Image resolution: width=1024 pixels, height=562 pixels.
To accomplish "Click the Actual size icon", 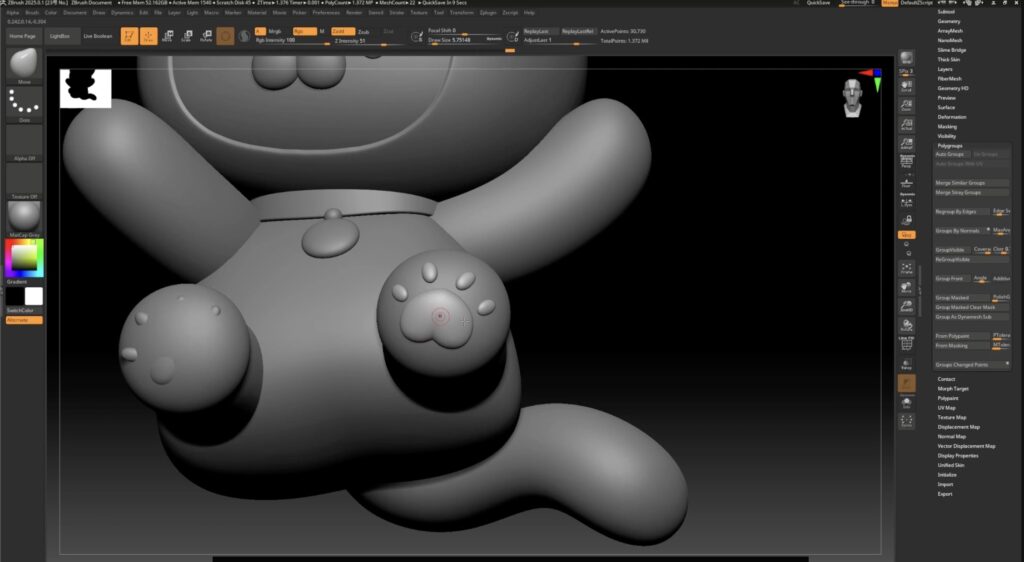I will [x=906, y=125].
